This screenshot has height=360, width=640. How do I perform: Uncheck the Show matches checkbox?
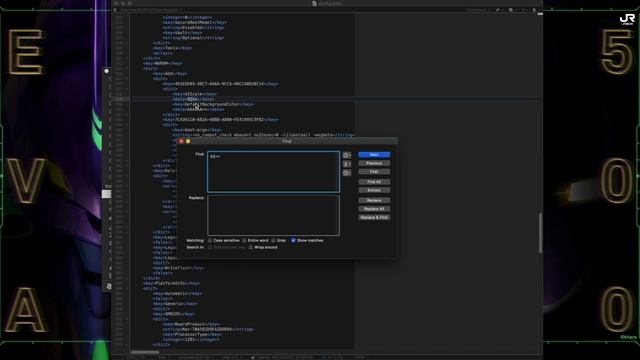[293, 240]
